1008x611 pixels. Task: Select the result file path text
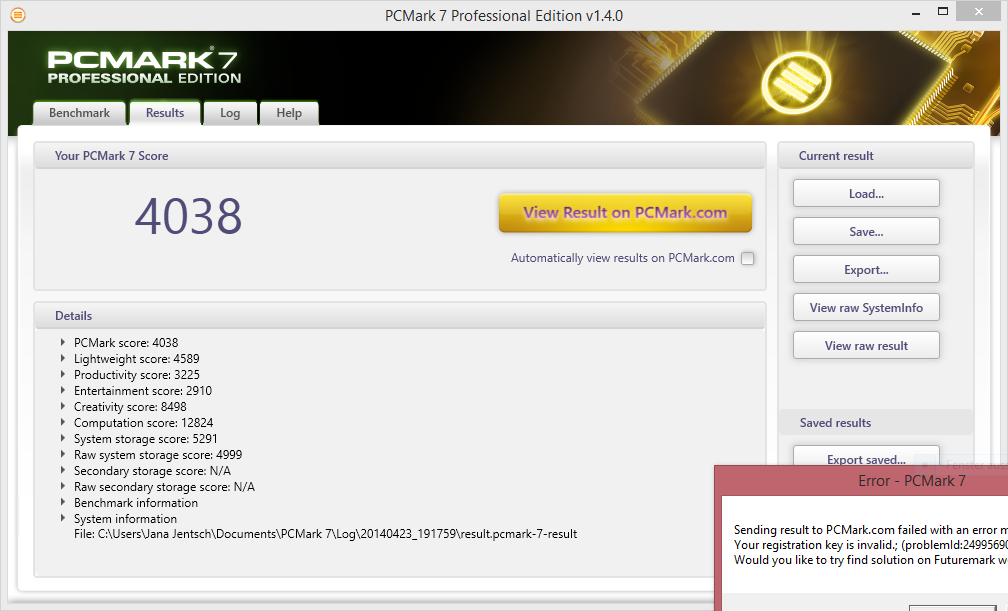[325, 534]
